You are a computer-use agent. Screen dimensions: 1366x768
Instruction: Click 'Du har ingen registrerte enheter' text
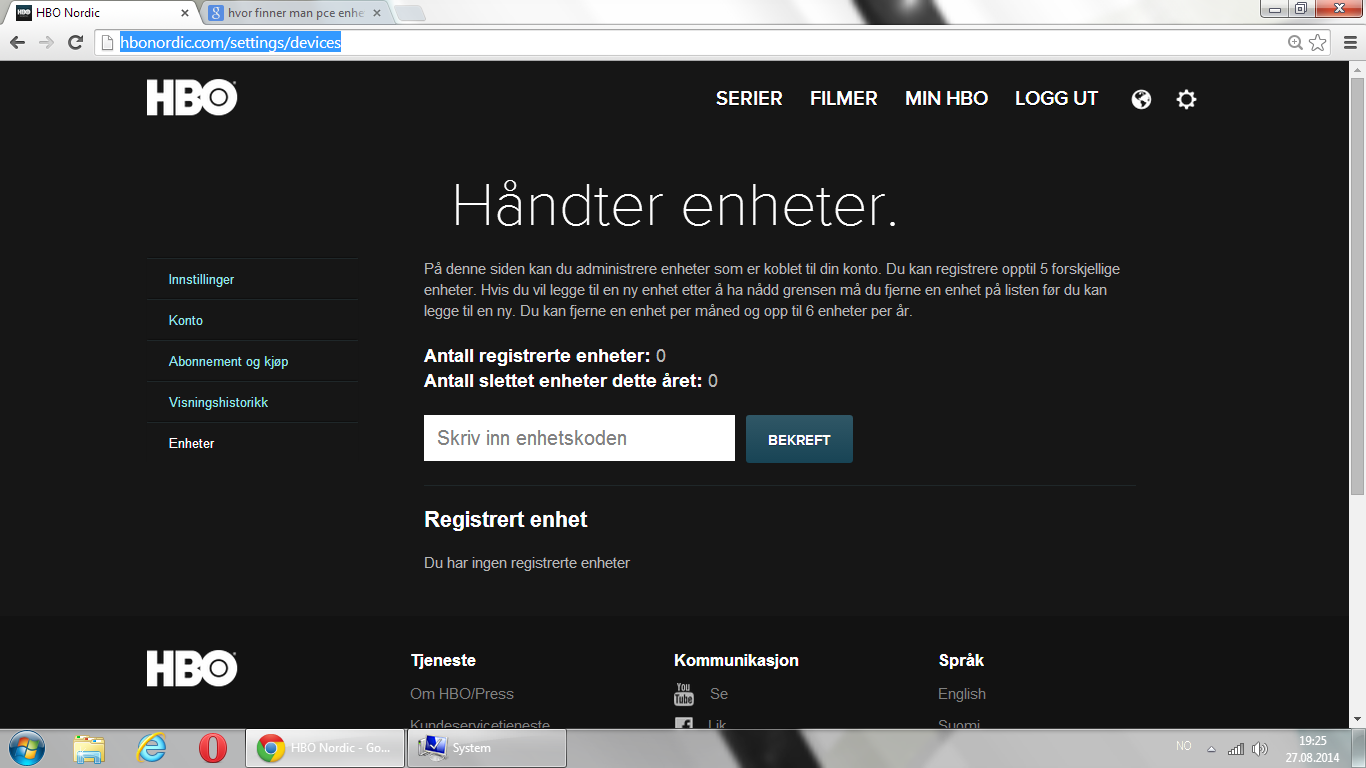(x=527, y=563)
